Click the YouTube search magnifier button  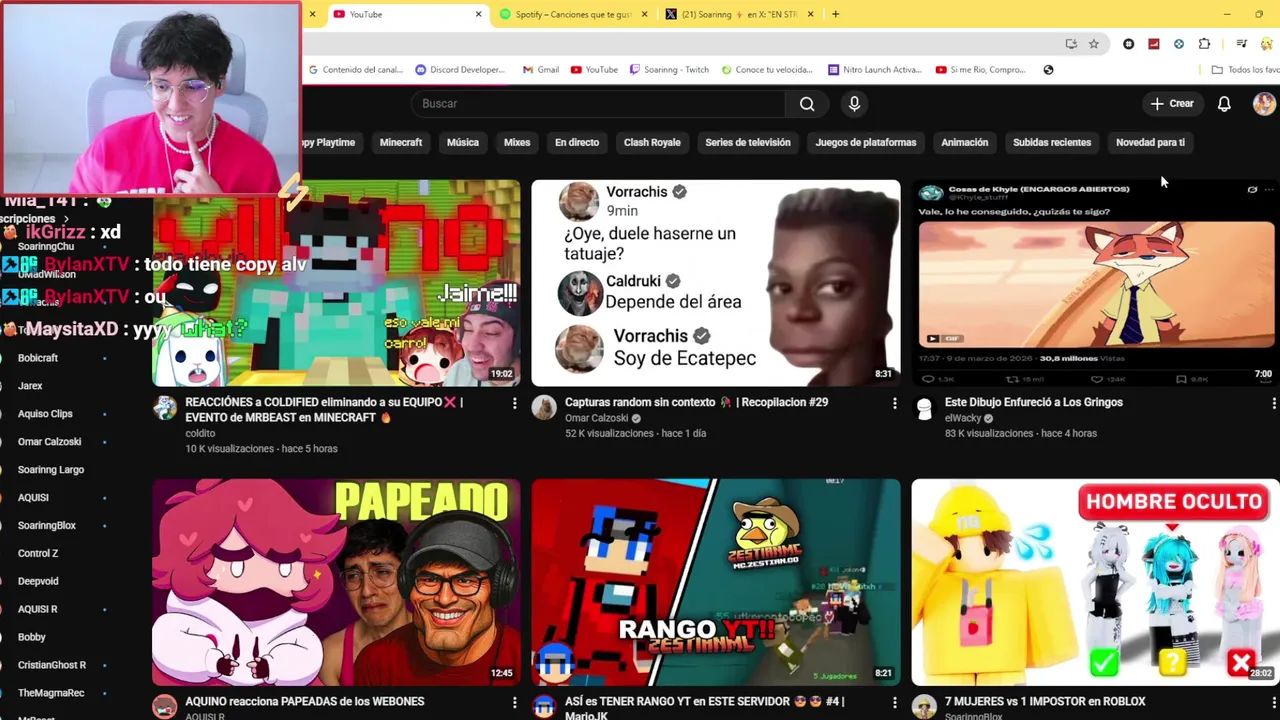coord(807,104)
